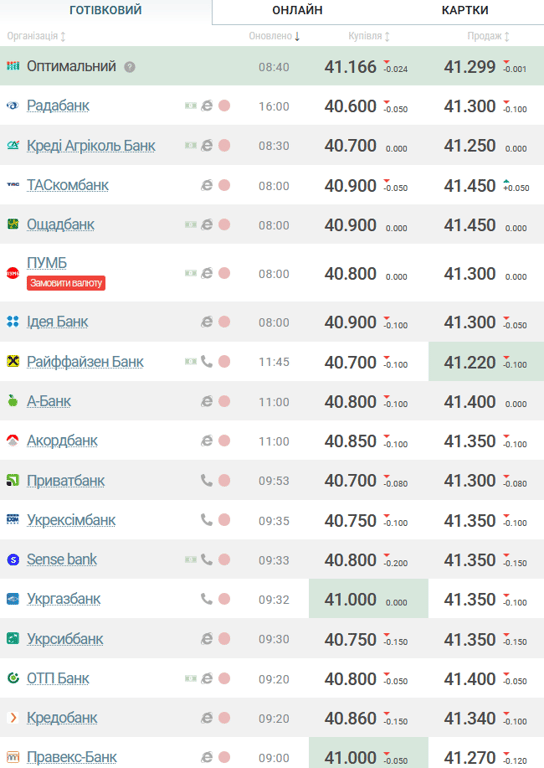The width and height of the screenshot is (544, 768).
Task: Open the Правекс-Банк link
Action: coord(71,757)
